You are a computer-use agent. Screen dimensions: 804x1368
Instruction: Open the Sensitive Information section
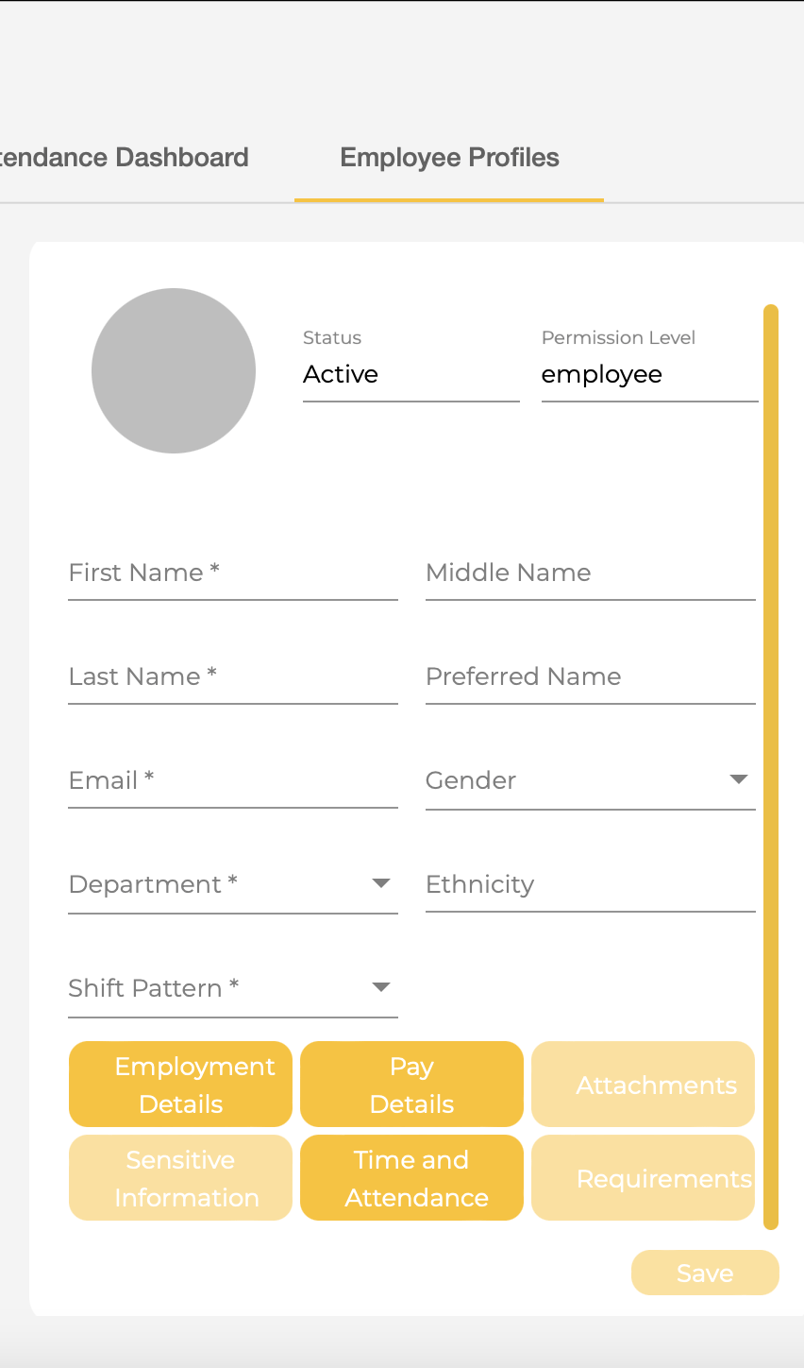[180, 1178]
